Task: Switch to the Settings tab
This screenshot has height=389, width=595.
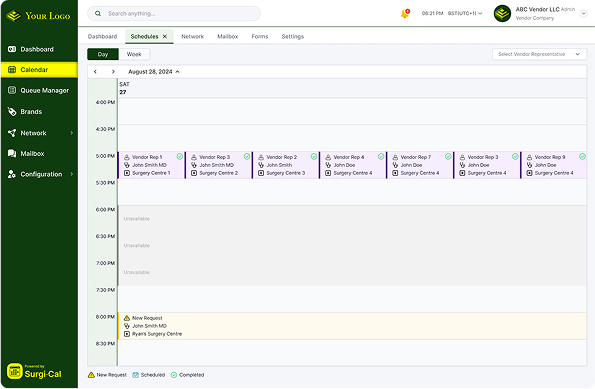Action: point(293,36)
